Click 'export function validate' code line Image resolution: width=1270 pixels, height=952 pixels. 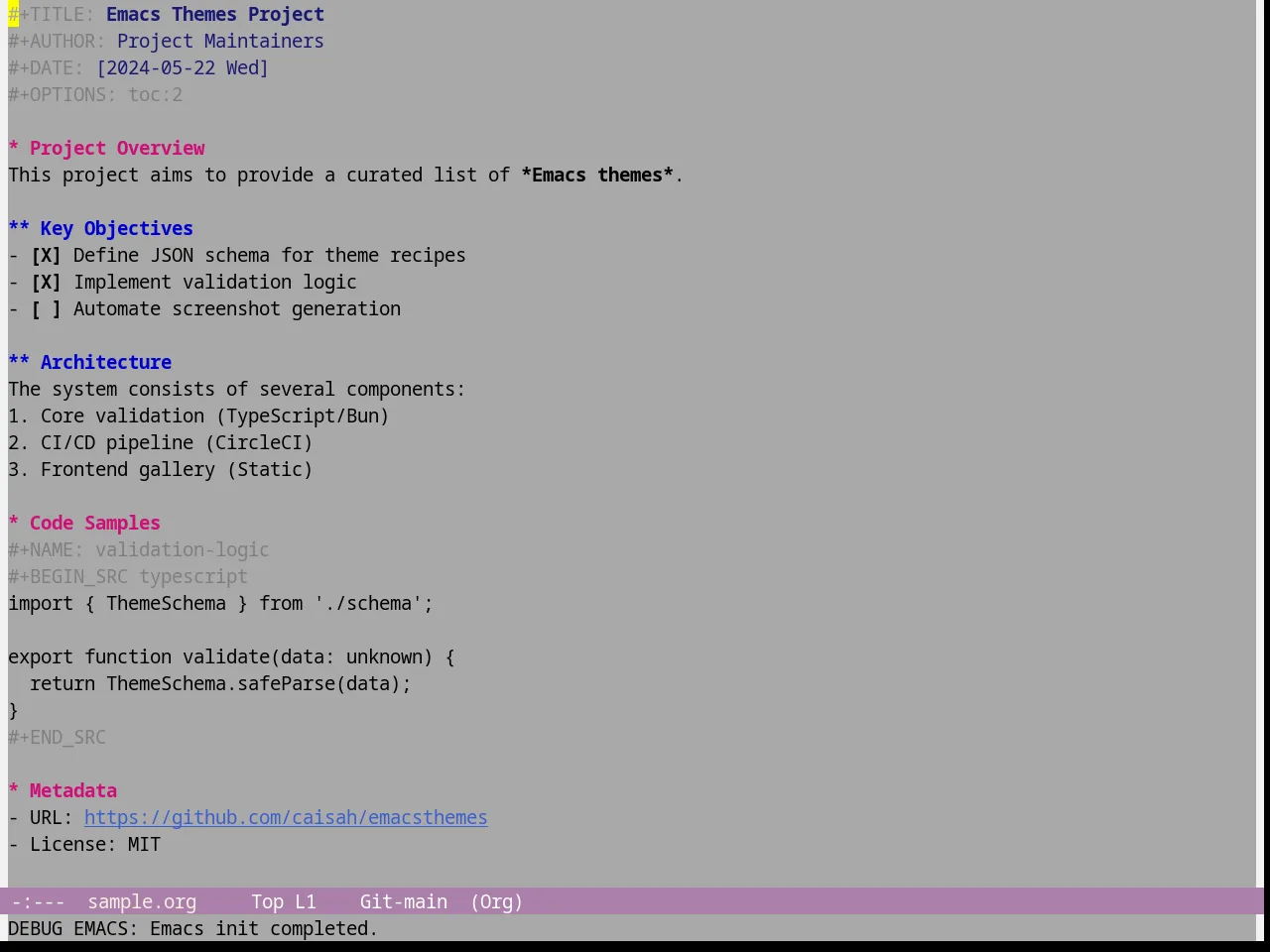[x=231, y=657]
